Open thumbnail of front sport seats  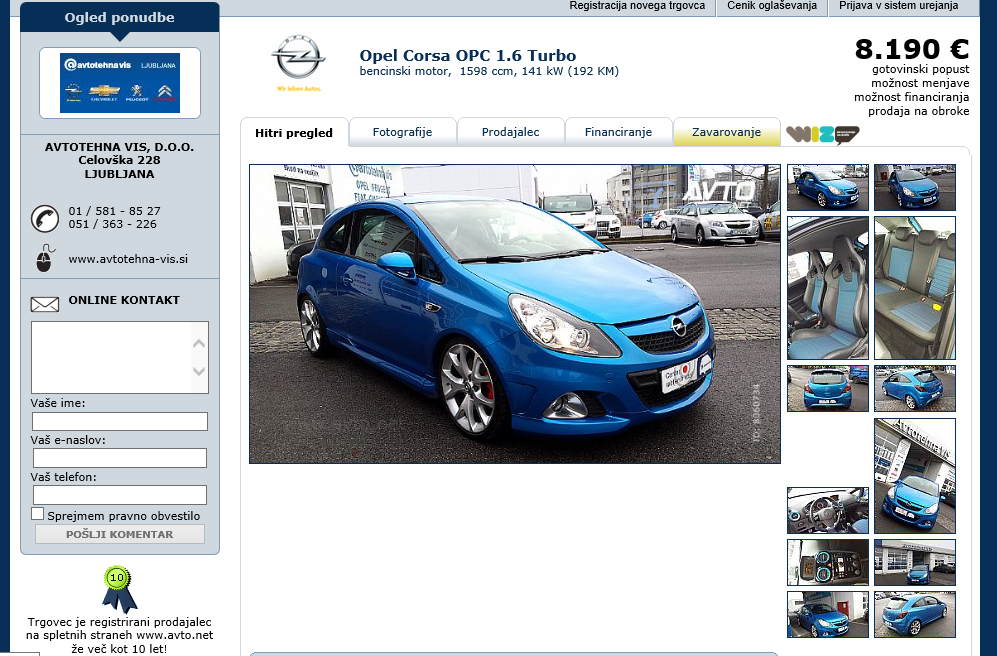click(x=827, y=288)
